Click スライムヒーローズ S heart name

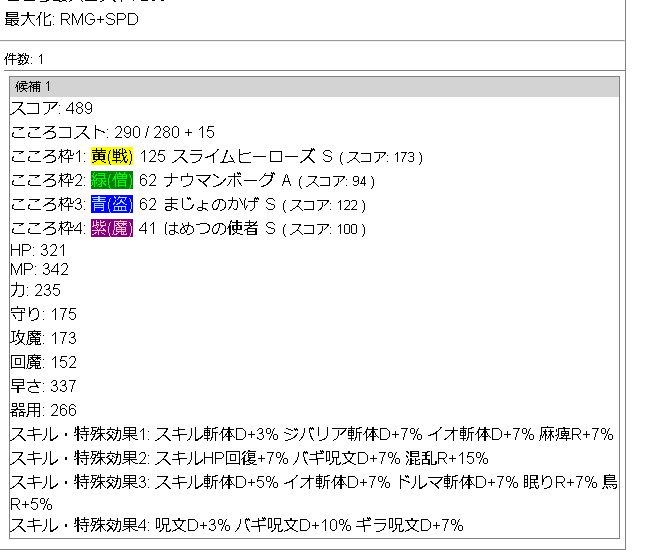tap(252, 156)
